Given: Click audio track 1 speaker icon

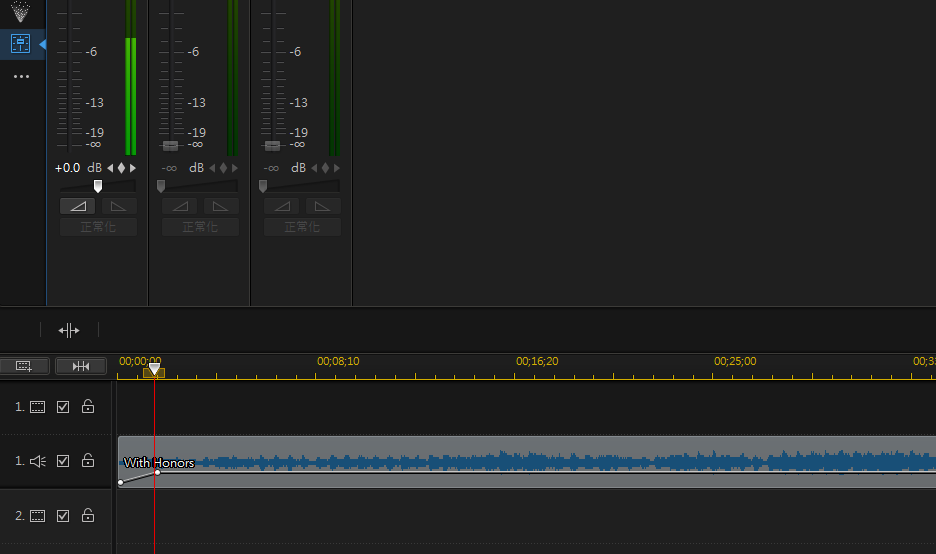Looking at the screenshot, I should (38, 461).
